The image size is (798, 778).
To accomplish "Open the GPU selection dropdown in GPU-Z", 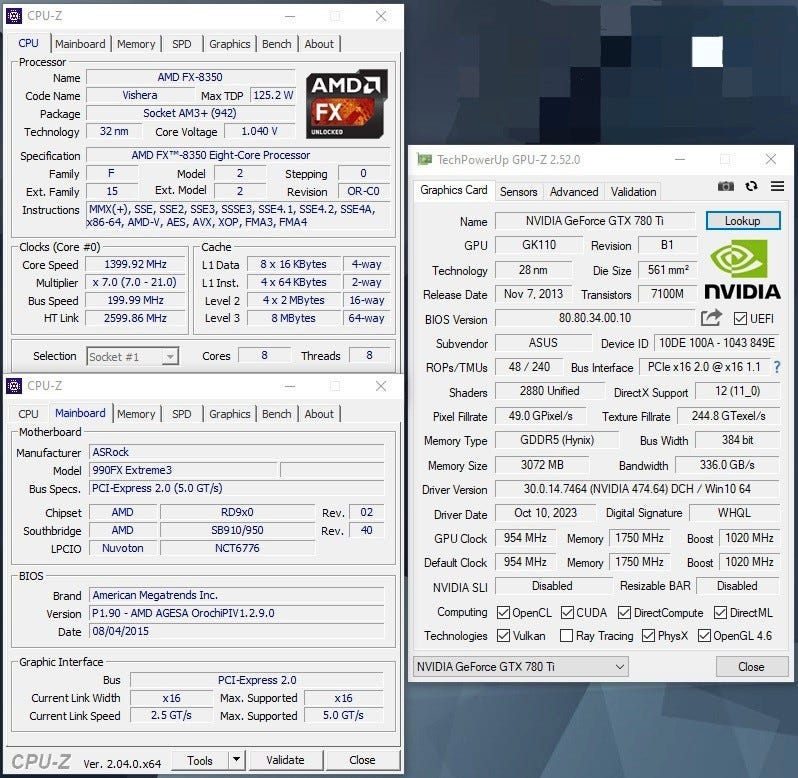I will (x=521, y=666).
